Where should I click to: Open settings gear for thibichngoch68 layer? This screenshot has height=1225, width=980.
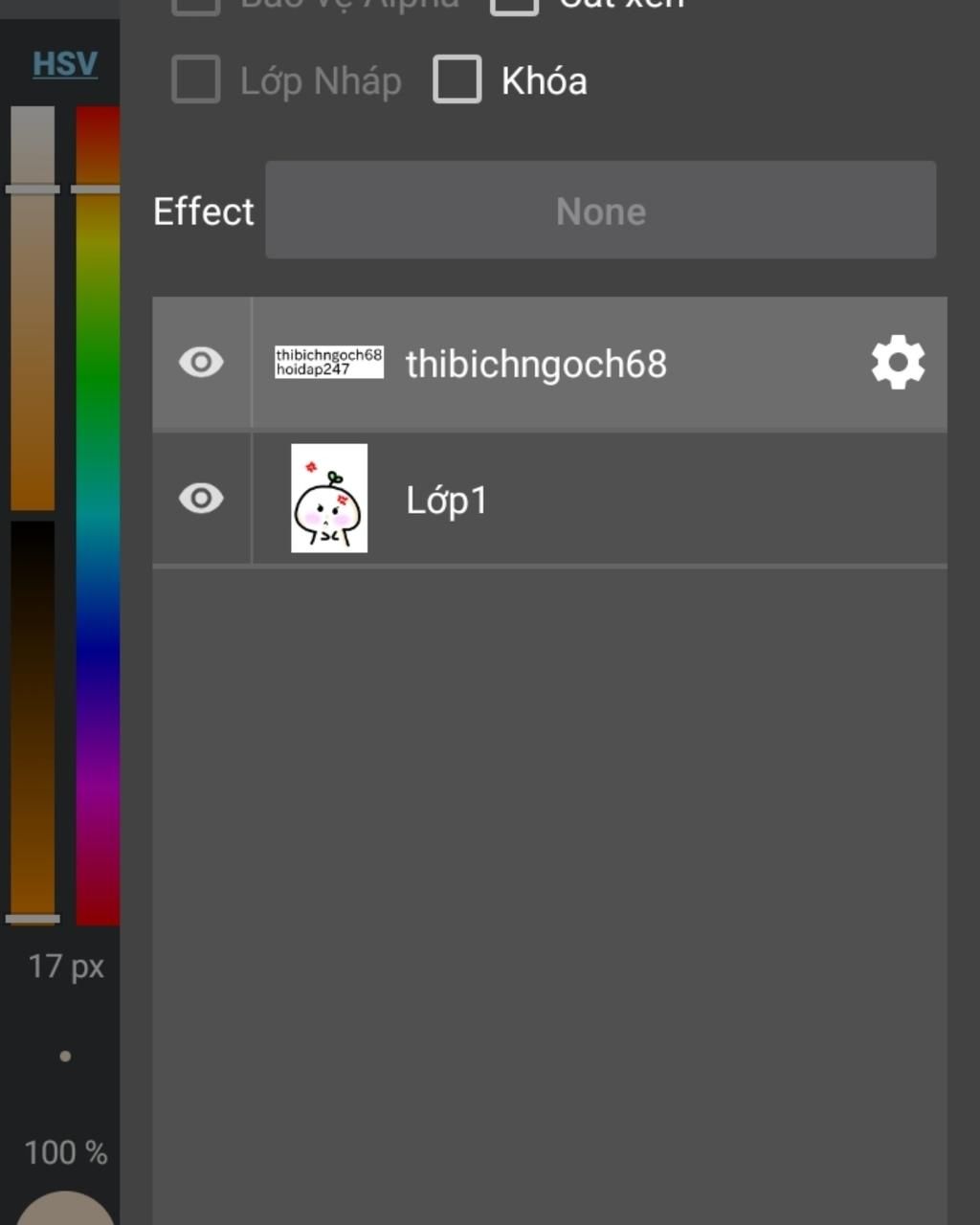(898, 363)
